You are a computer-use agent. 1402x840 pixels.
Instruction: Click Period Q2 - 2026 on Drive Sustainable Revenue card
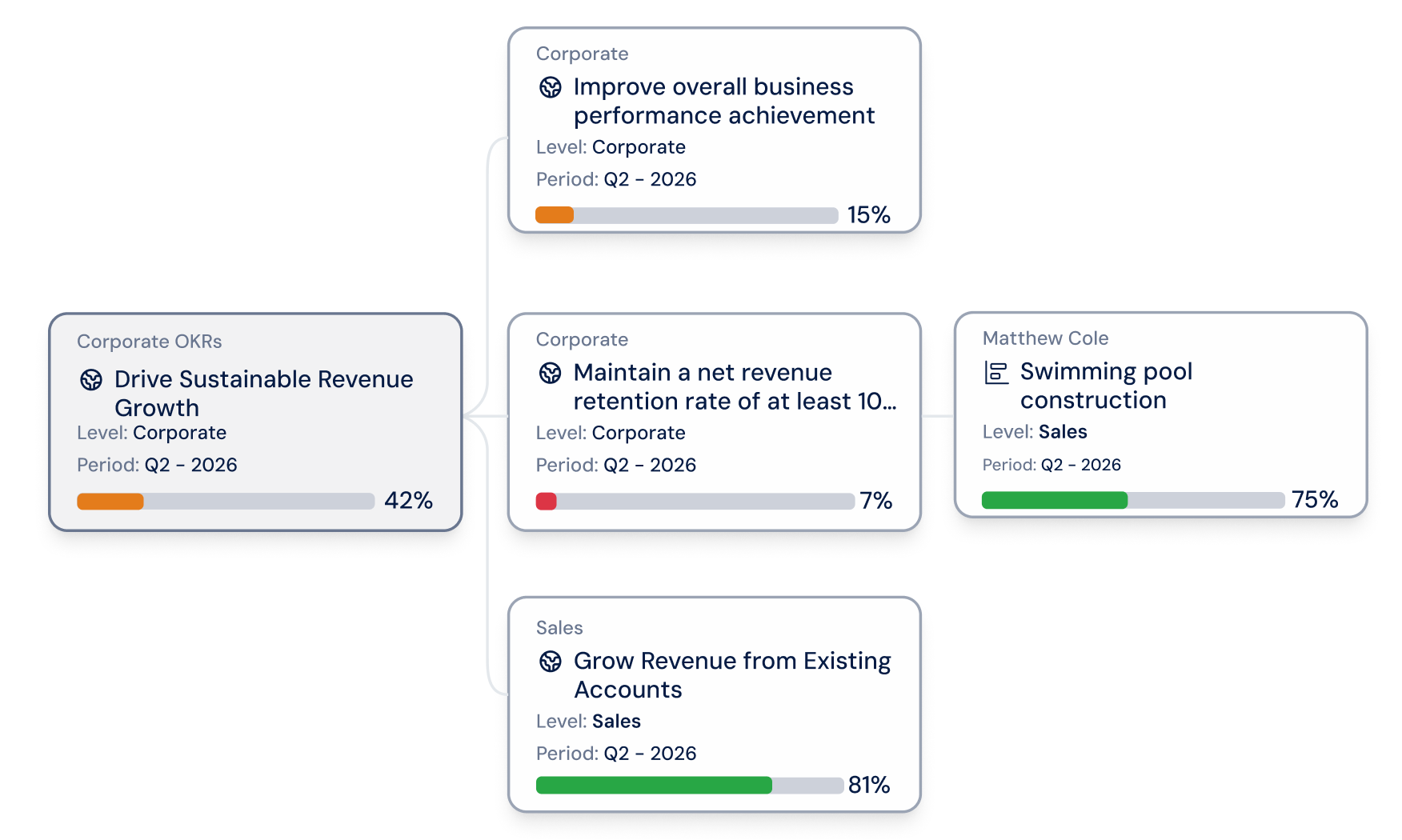pyautogui.click(x=157, y=465)
